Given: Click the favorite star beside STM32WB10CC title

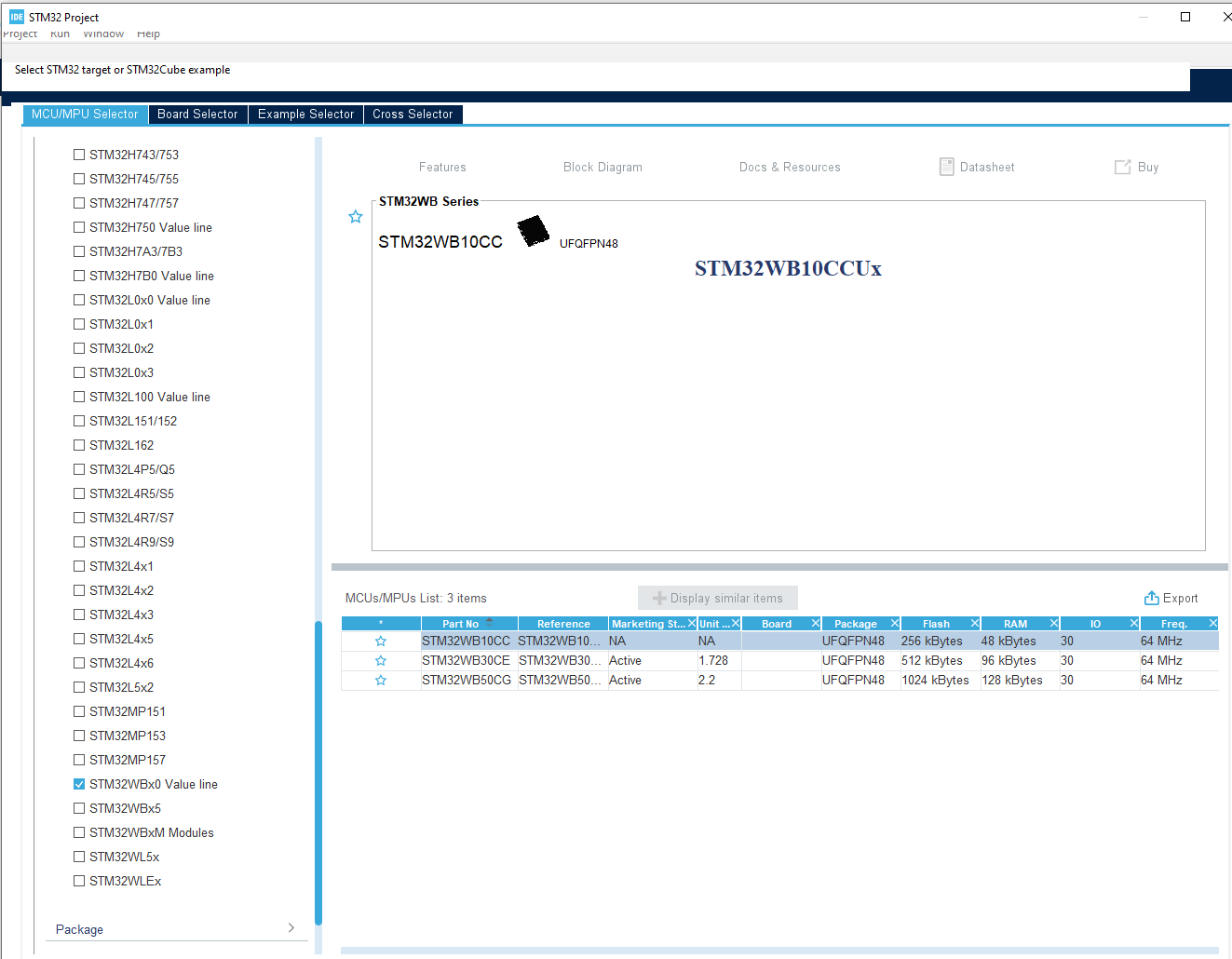Looking at the screenshot, I should (x=355, y=217).
